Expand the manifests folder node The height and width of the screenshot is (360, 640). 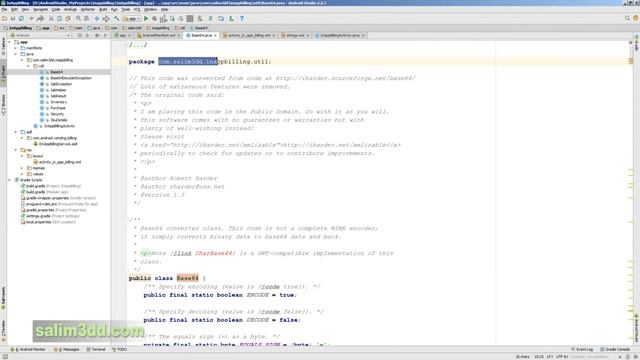16,48
